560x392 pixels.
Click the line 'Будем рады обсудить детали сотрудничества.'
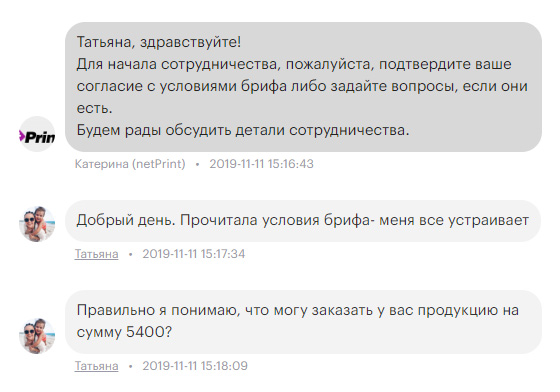click(243, 130)
